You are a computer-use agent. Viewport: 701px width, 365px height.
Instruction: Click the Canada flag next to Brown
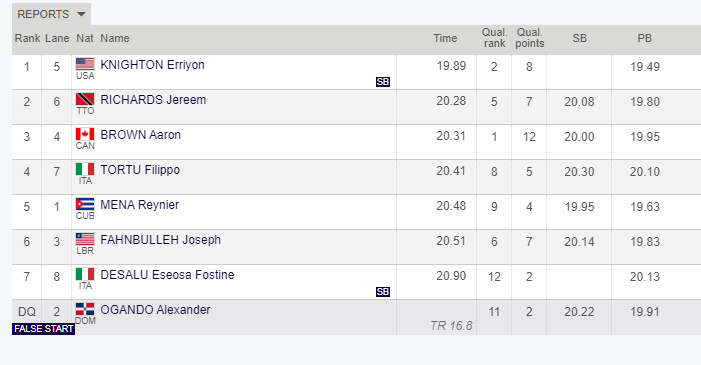(x=85, y=134)
